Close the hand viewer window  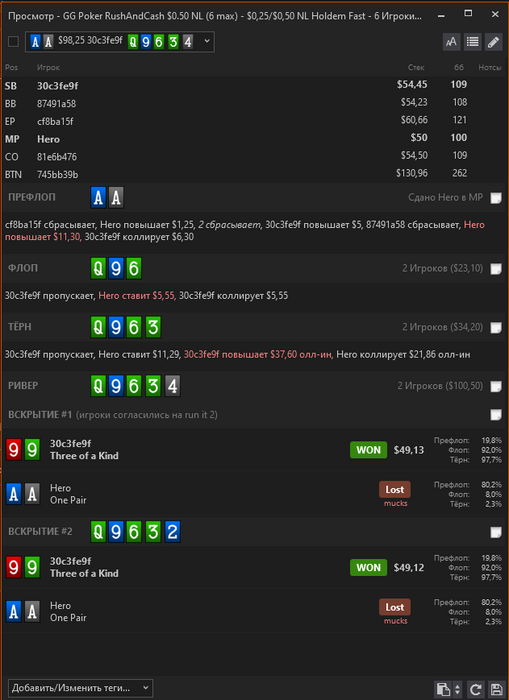tap(495, 14)
